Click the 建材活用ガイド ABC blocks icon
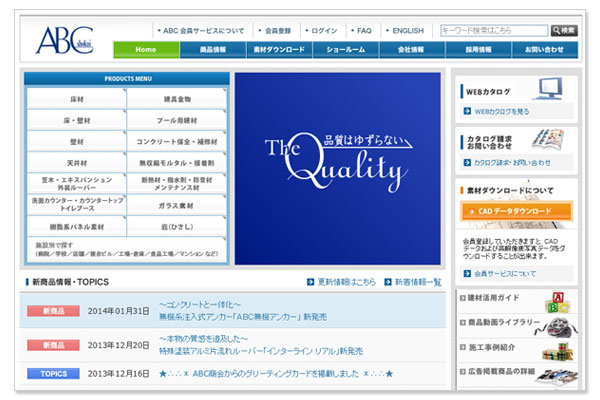The height and width of the screenshot is (400, 600). pyautogui.click(x=553, y=300)
